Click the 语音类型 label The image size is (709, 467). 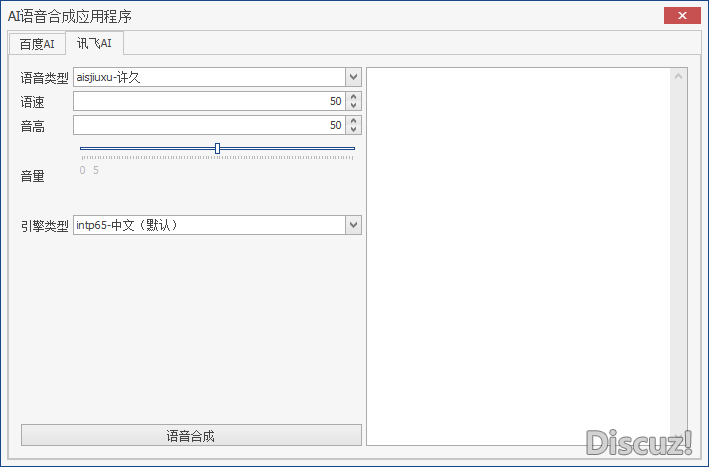click(44, 78)
